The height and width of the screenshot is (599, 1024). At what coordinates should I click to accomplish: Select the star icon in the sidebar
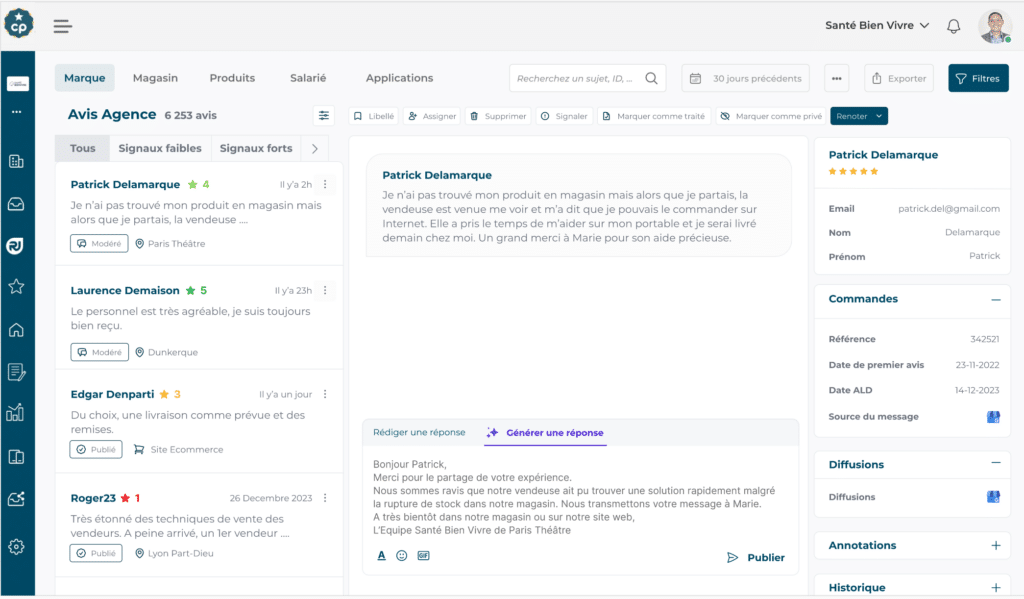coord(15,285)
